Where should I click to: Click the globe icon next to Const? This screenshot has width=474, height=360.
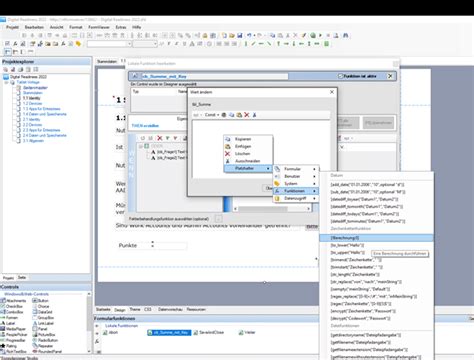pyautogui.click(x=224, y=115)
